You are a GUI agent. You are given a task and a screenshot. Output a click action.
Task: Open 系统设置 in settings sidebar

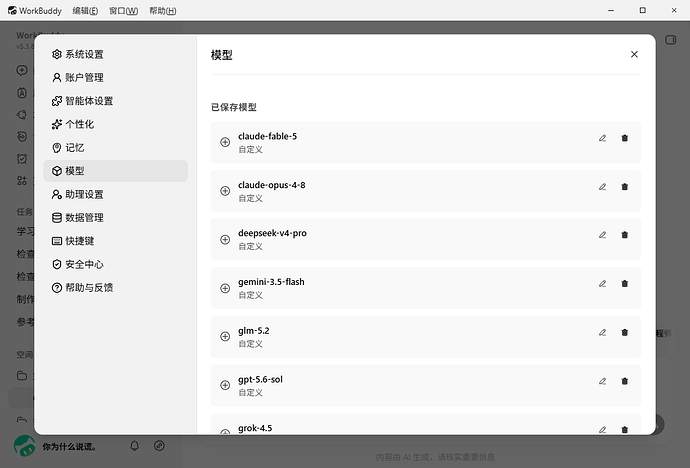pyautogui.click(x=116, y=54)
